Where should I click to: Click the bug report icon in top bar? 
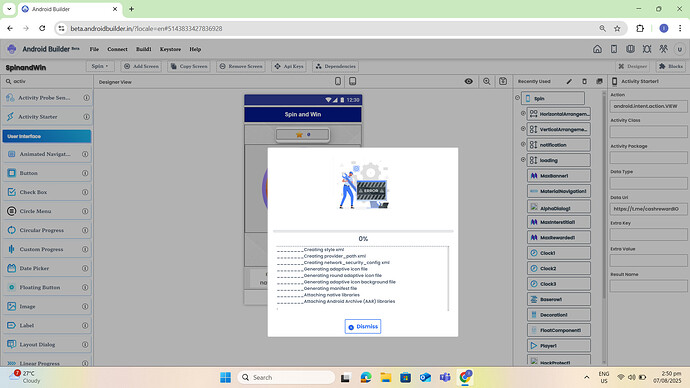647,49
